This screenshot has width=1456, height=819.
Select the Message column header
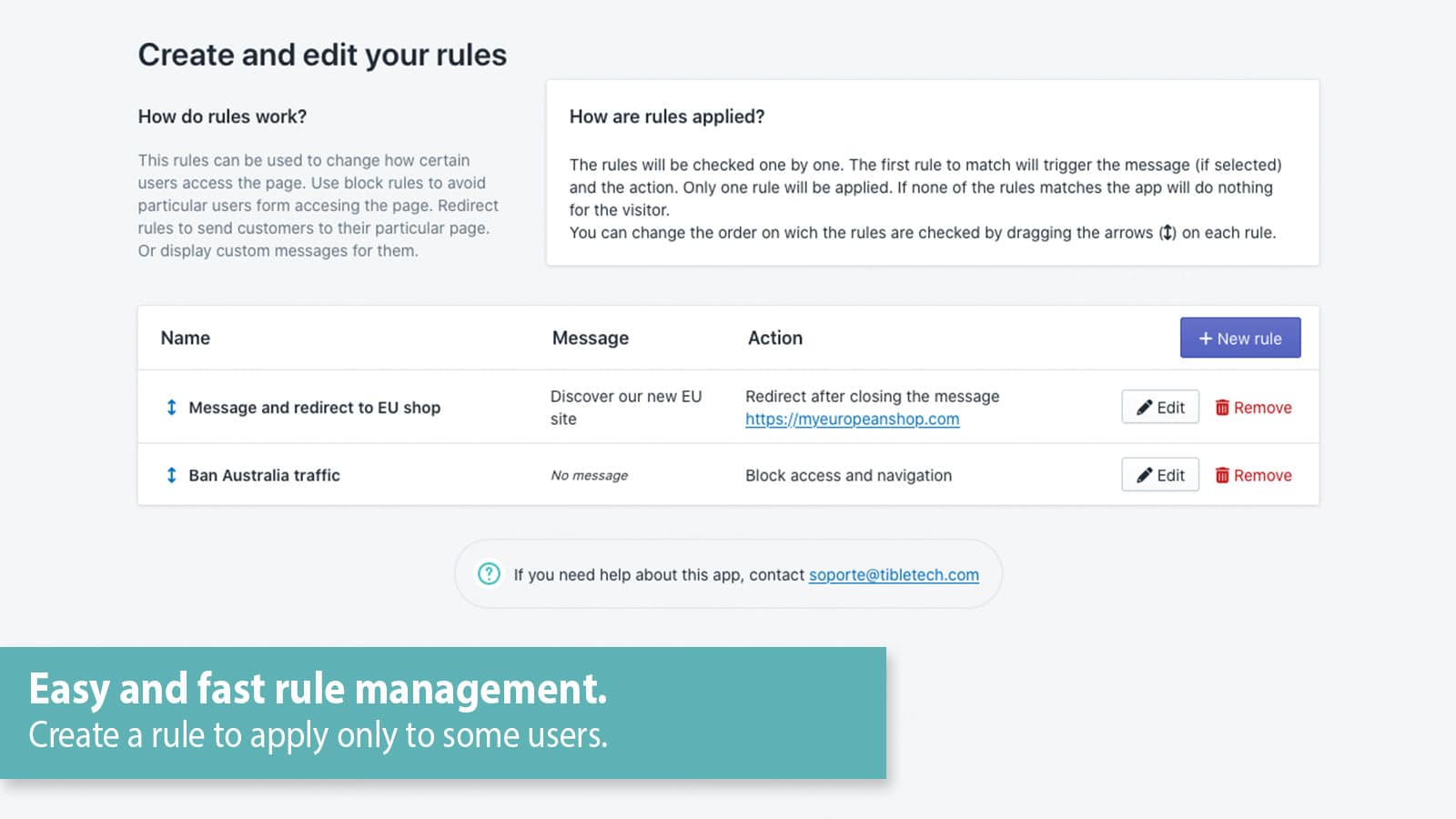590,338
